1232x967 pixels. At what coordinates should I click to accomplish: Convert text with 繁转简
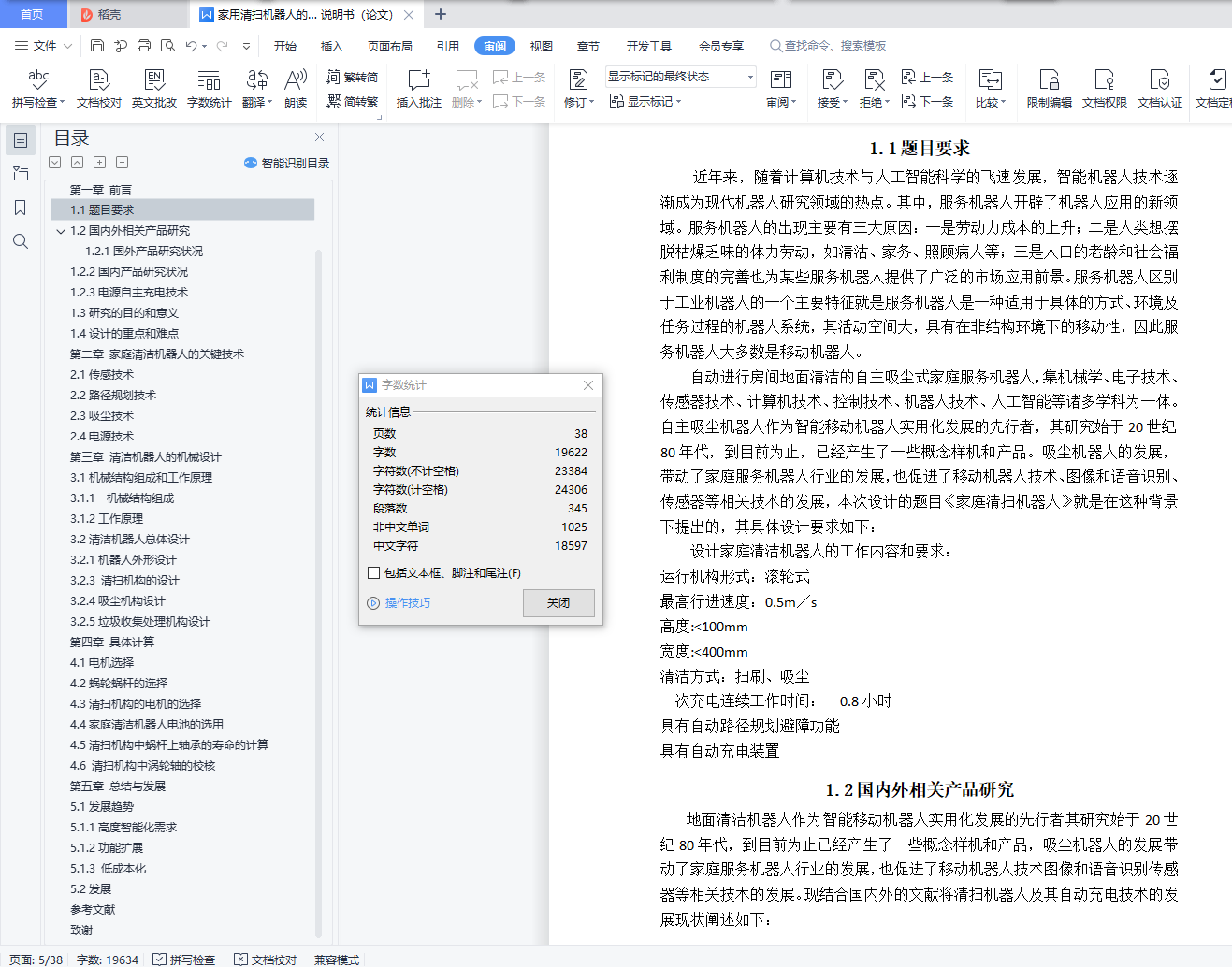pos(352,78)
